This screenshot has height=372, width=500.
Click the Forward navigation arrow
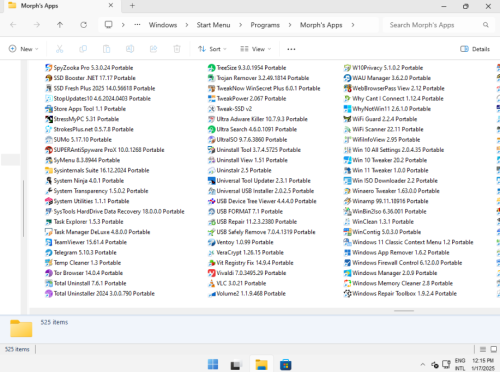click(x=37, y=25)
